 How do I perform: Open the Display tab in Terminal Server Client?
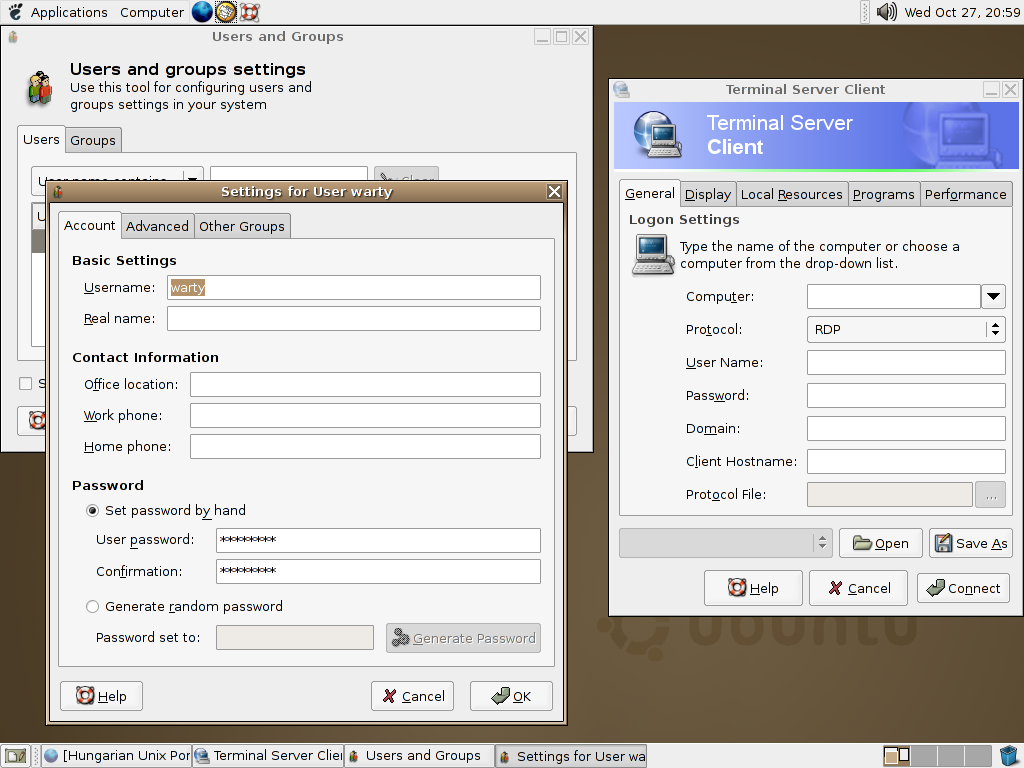(x=708, y=194)
